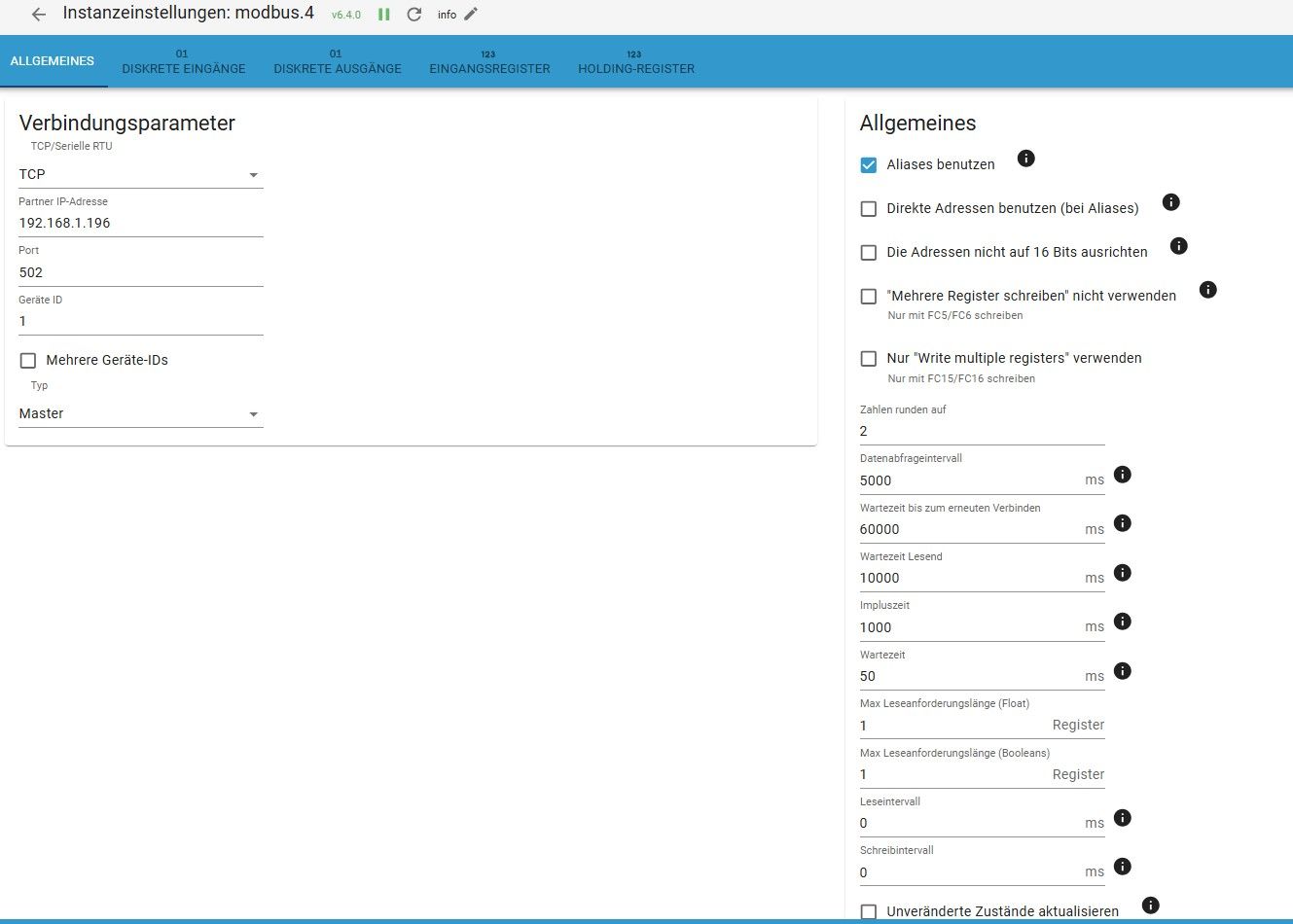Image resolution: width=1293 pixels, height=924 pixels.
Task: Open the Allgemeines tab
Action: pyautogui.click(x=53, y=61)
